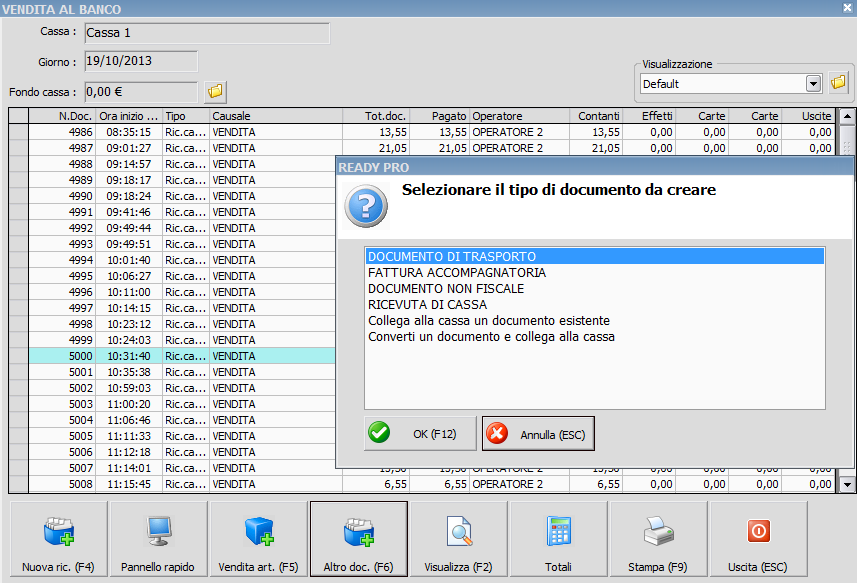Image resolution: width=857 pixels, height=583 pixels.
Task: Click time cell 10:59:03
Action: pos(128,388)
